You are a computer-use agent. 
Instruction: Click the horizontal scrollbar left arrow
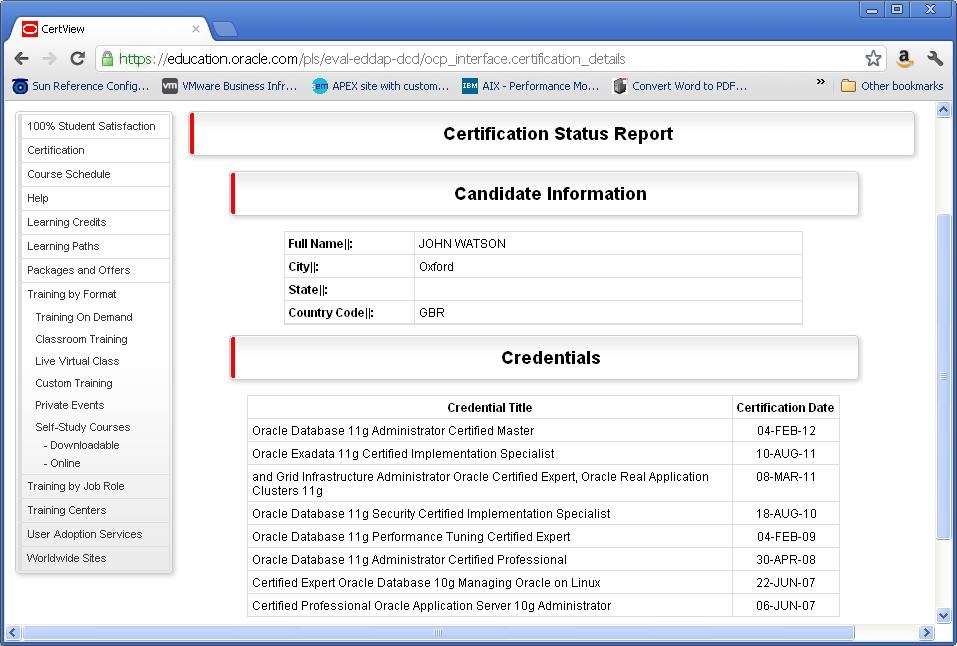tap(12, 633)
